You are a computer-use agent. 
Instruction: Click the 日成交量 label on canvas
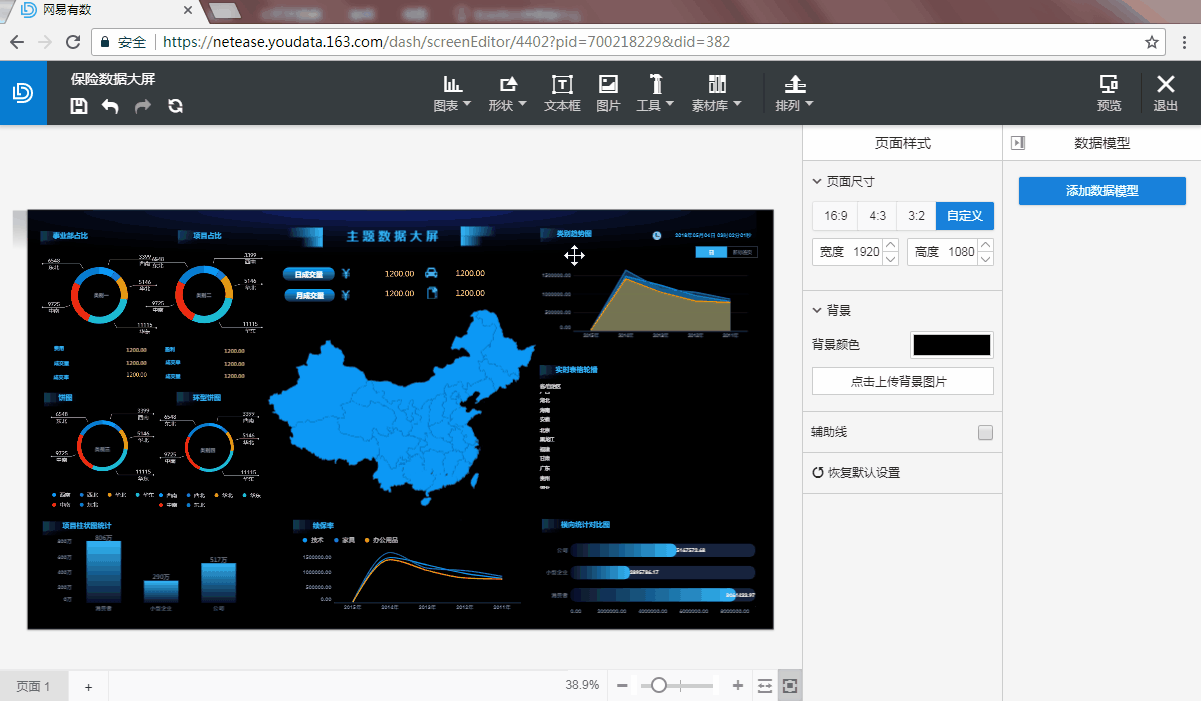point(307,273)
